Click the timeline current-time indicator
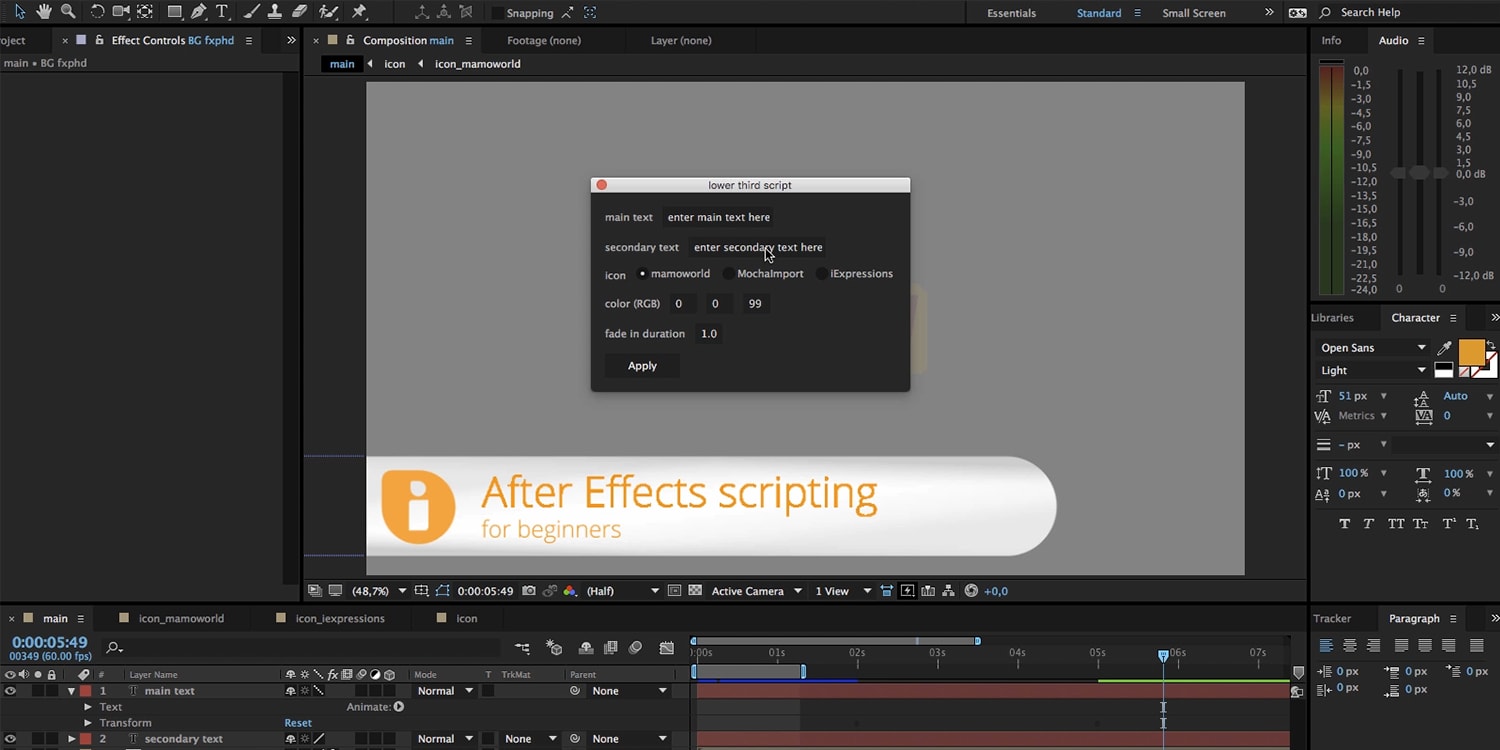1500x750 pixels. point(1163,655)
